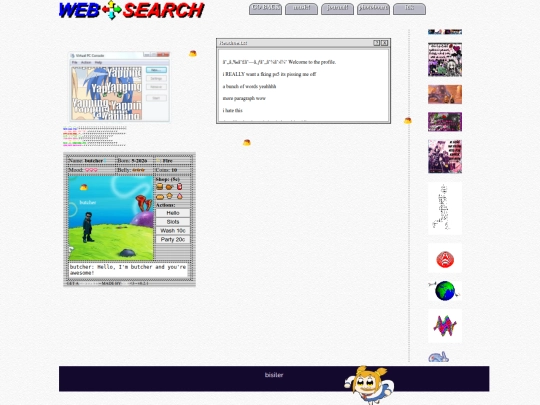Click the Mood hearts indicator
The image size is (540, 405).
click(x=91, y=170)
